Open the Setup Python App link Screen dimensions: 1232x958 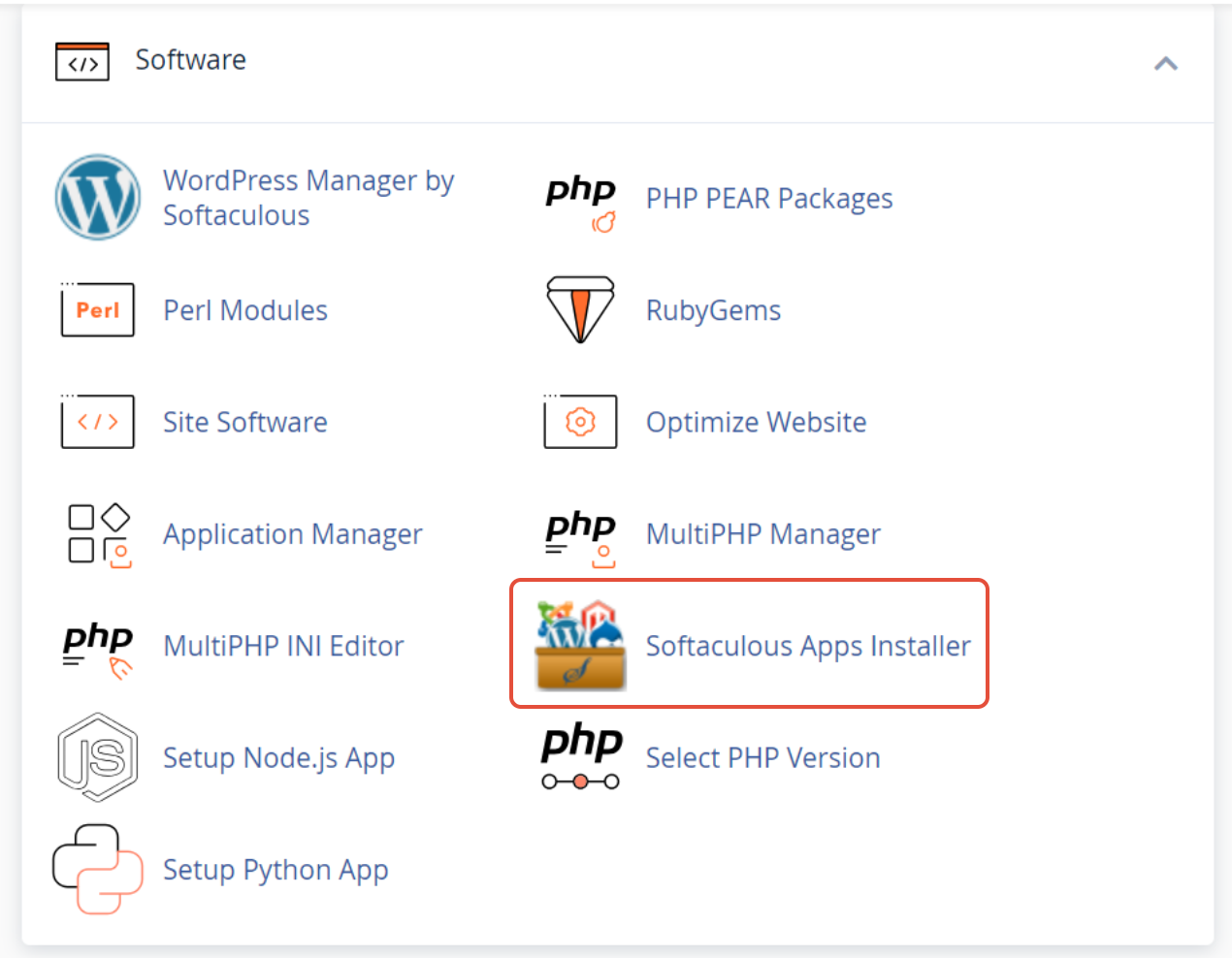(x=276, y=870)
